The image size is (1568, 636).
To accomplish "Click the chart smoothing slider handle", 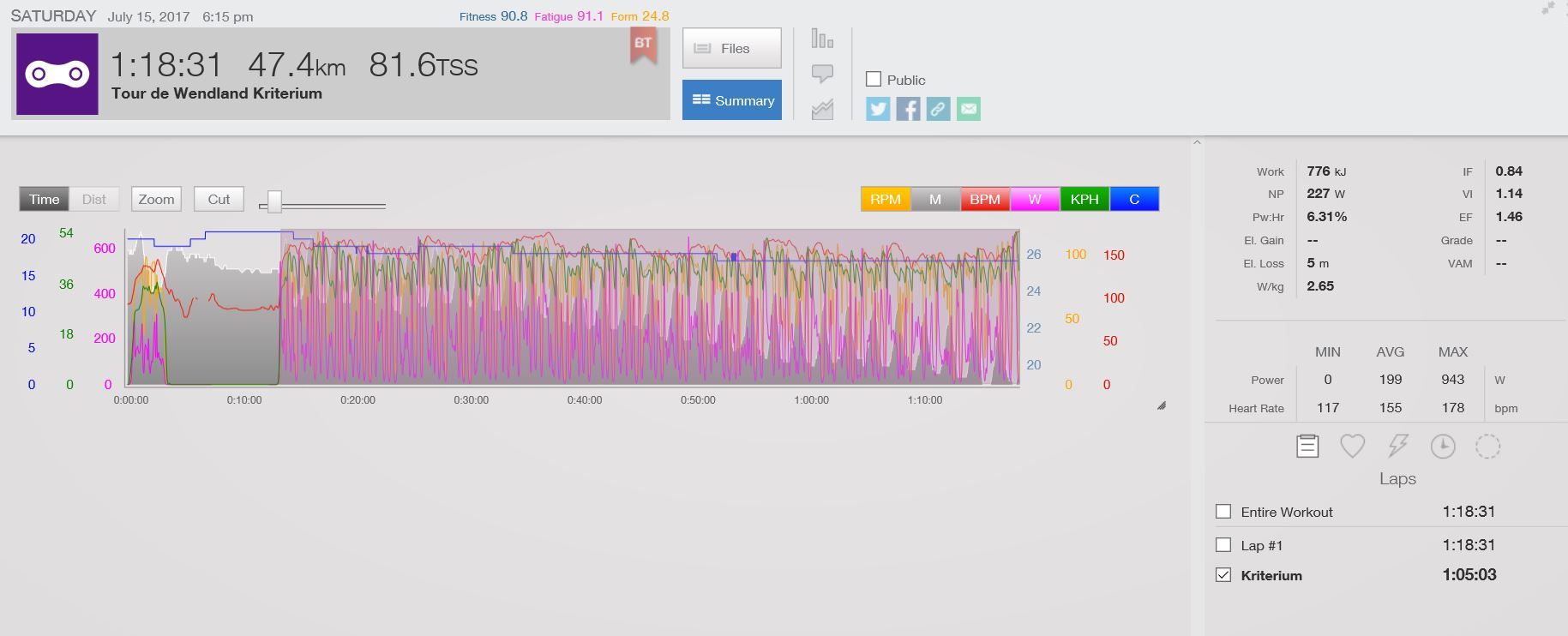I will click(x=274, y=201).
